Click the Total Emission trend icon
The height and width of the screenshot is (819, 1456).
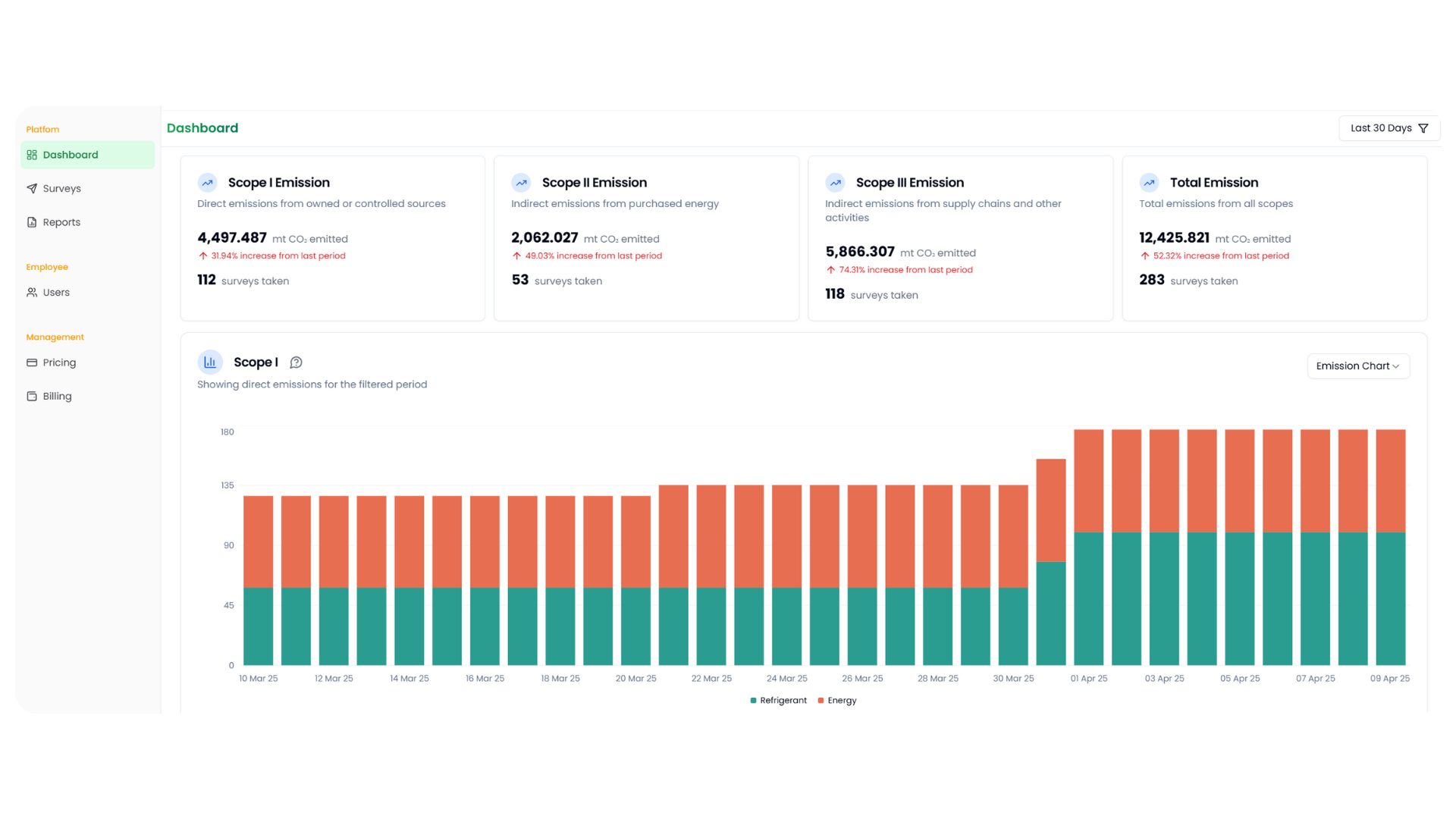pos(1149,183)
